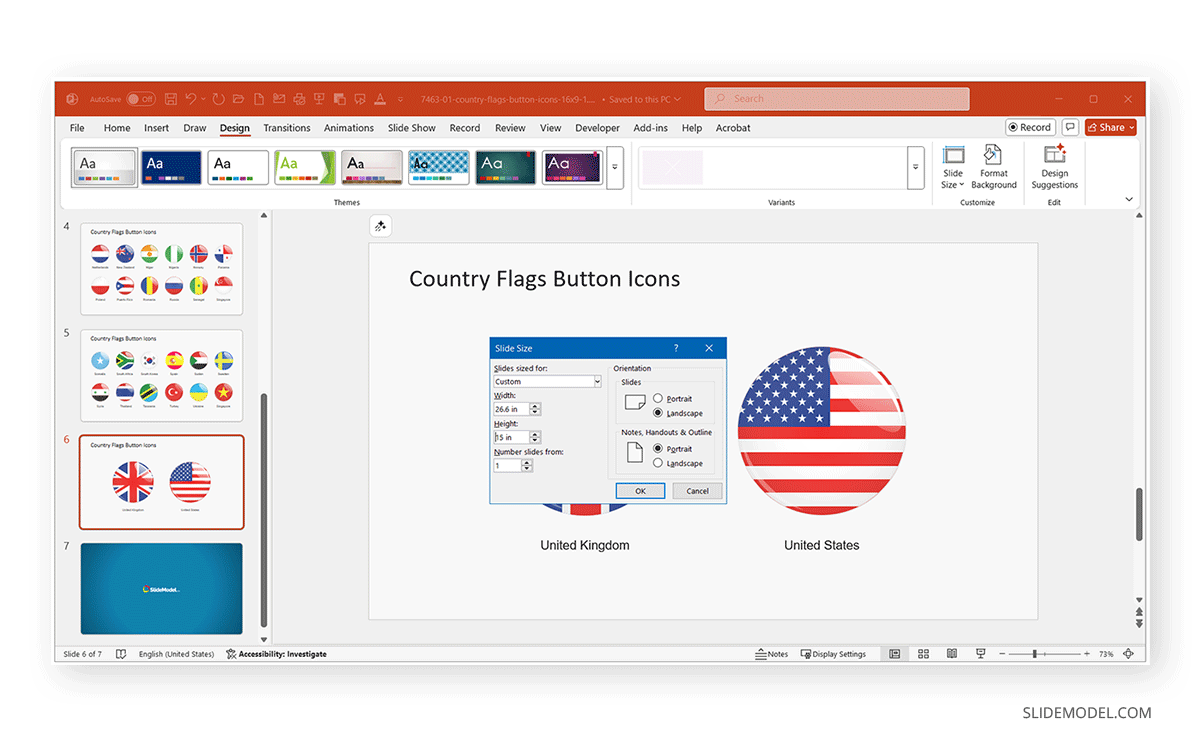Switch to the Animations tab
The width and height of the screenshot is (1200, 743).
[348, 128]
